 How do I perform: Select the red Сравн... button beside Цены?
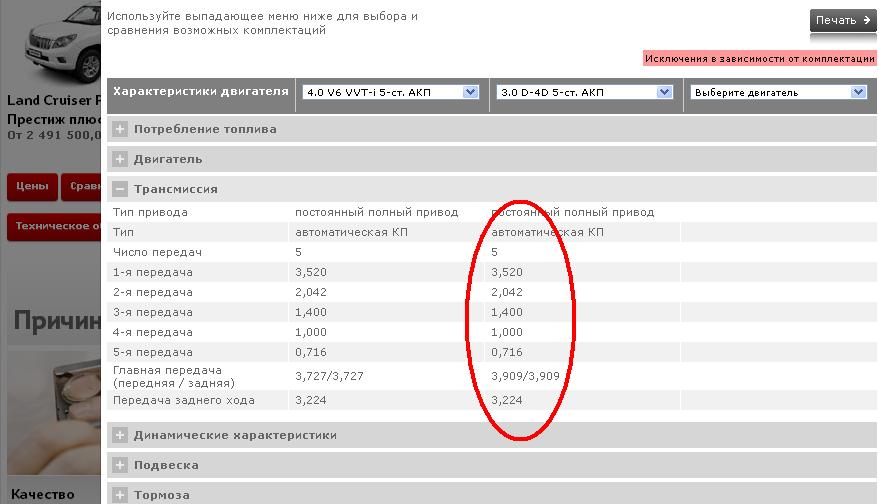point(82,187)
